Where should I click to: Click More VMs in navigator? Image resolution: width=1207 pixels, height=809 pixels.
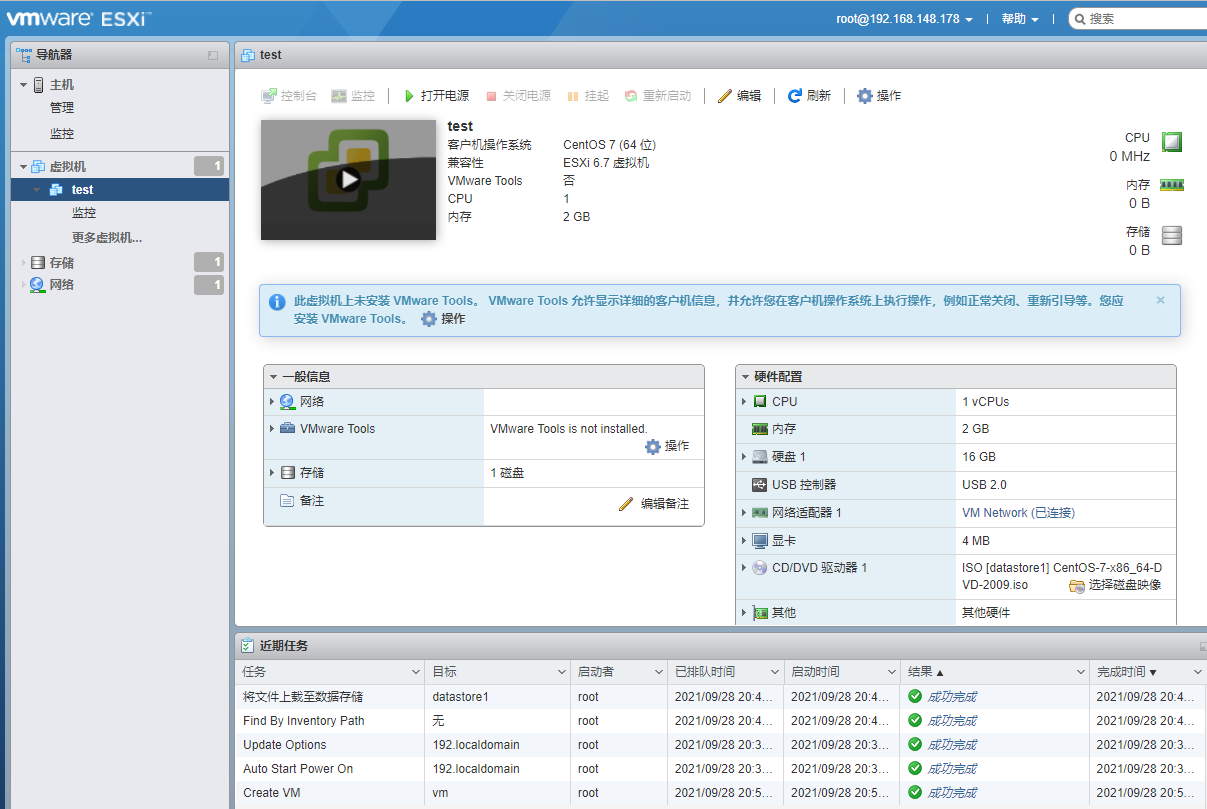(x=107, y=238)
